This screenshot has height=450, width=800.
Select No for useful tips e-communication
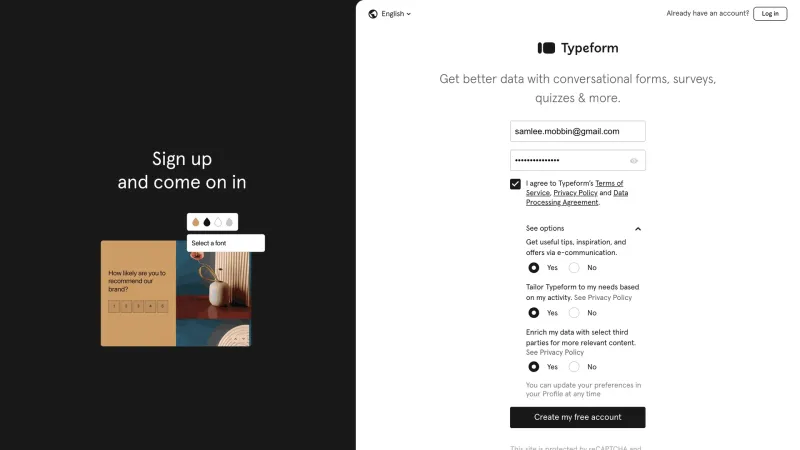click(x=574, y=267)
